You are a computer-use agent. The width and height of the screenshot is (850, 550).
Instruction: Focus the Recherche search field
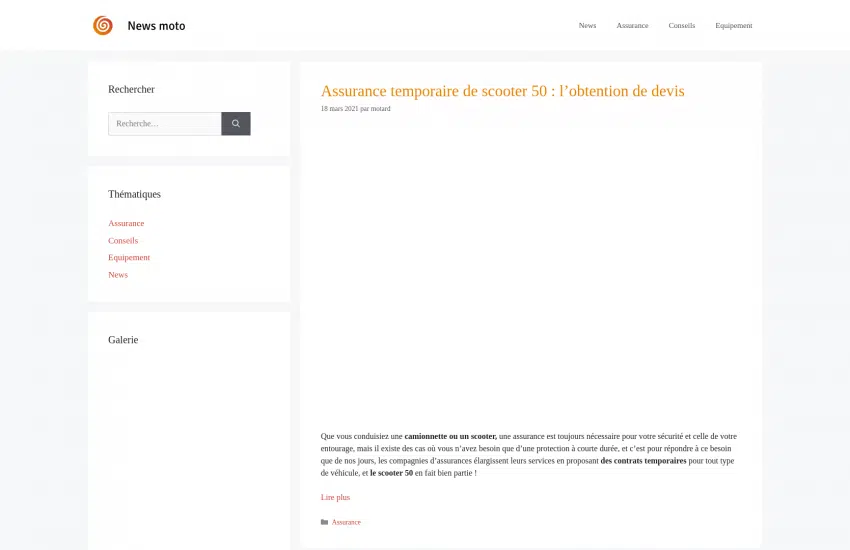coord(165,124)
